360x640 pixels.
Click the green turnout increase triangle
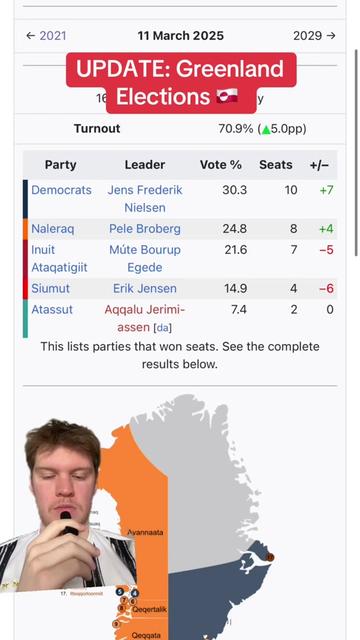pyautogui.click(x=266, y=129)
